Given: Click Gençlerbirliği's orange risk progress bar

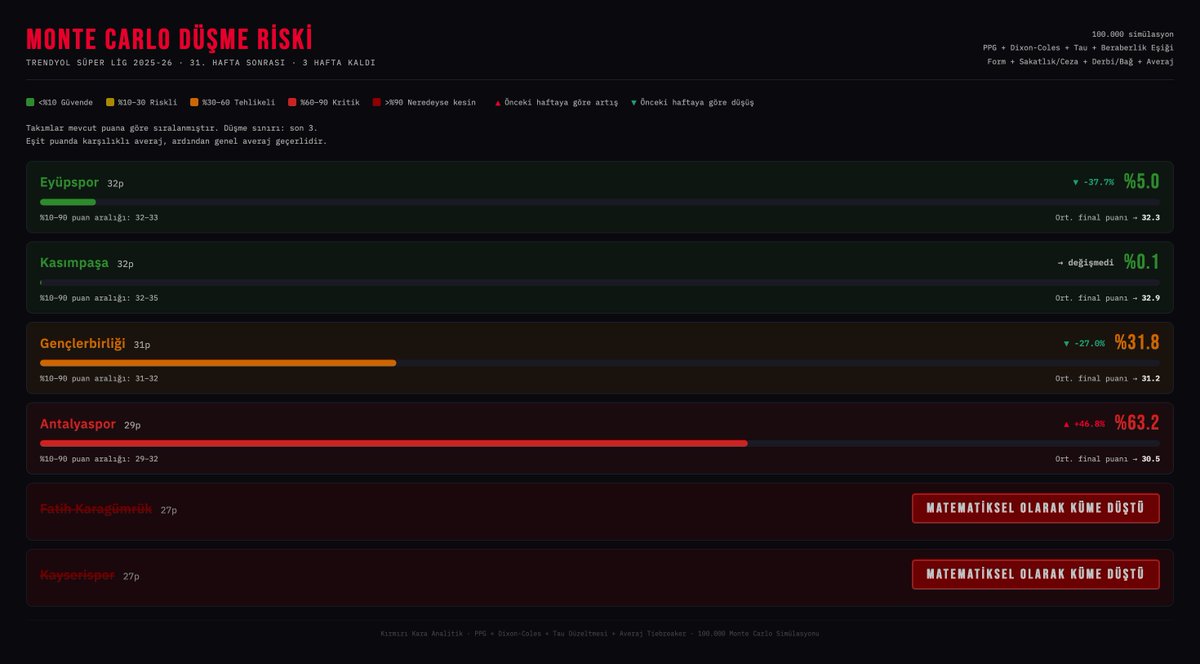Looking at the screenshot, I should tap(218, 362).
